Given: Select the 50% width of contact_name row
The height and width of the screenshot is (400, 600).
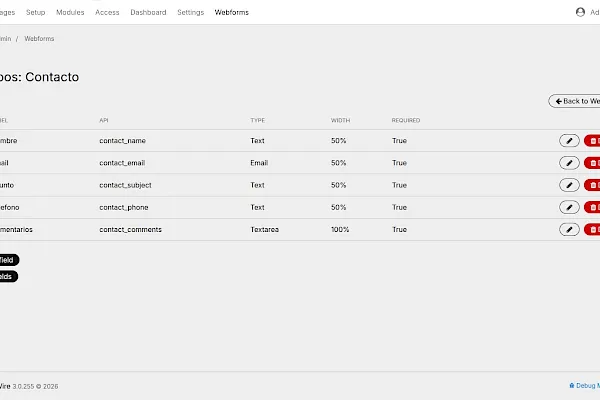Looking at the screenshot, I should point(338,141).
